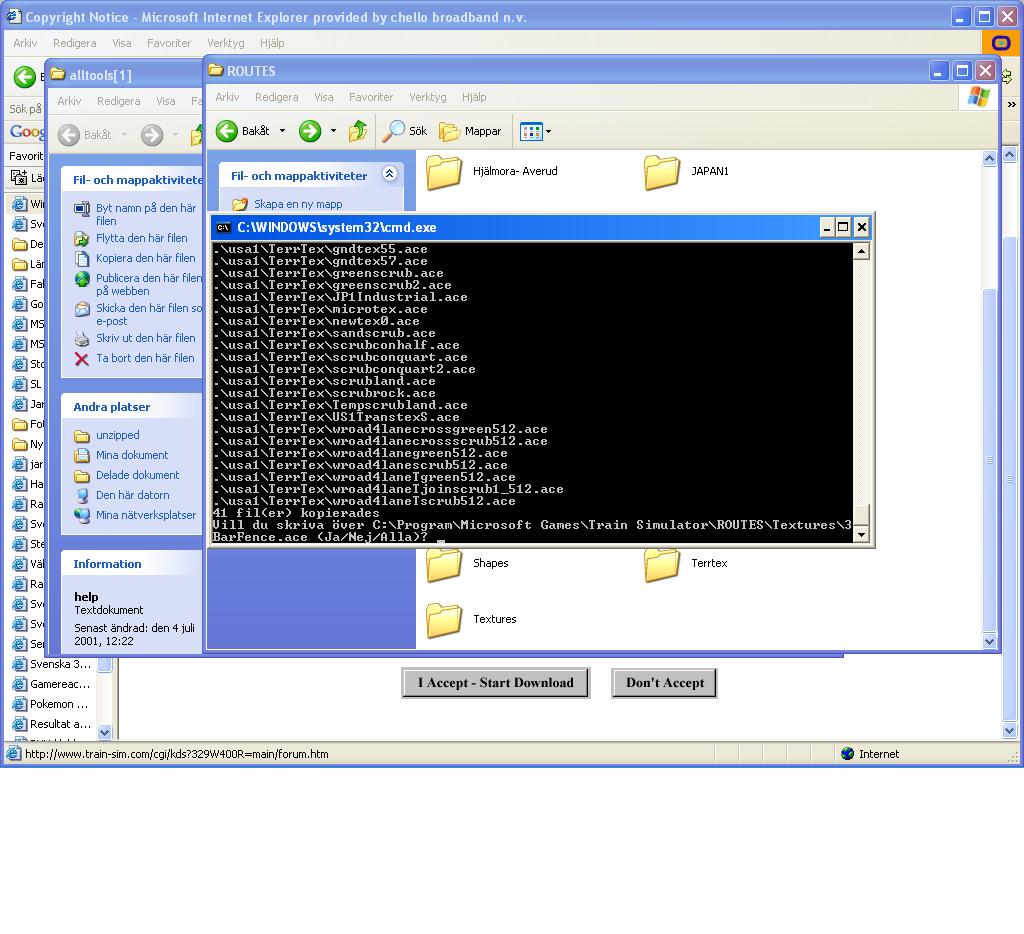Click the globe icon beside Publicera den här filen
This screenshot has width=1024, height=934.
coord(82,279)
